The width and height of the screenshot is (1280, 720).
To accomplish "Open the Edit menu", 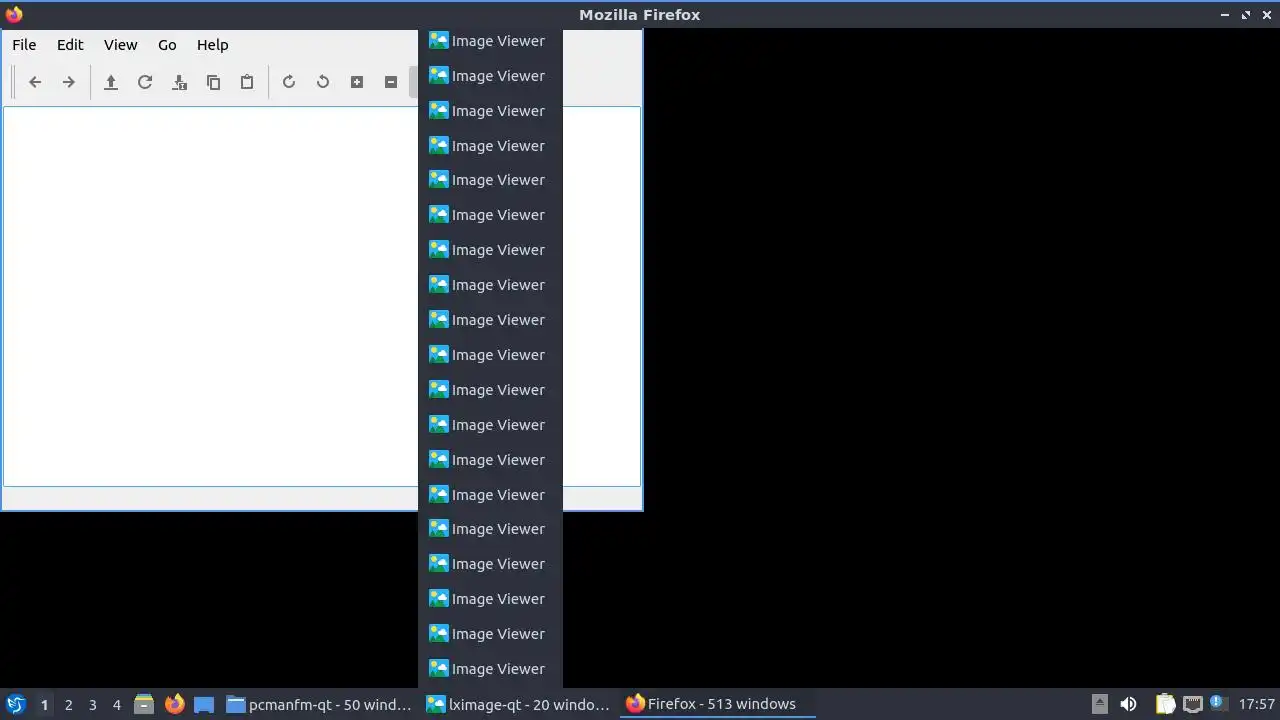I will [70, 45].
